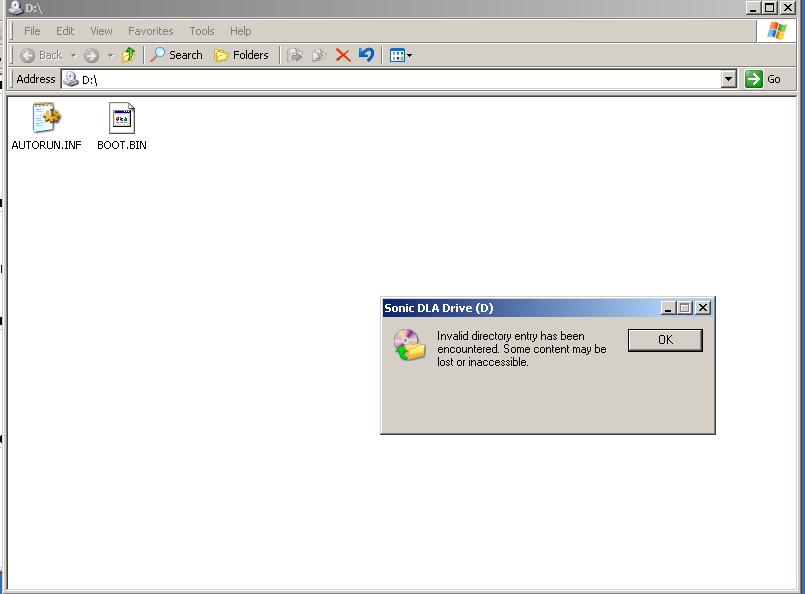Minimize the Sonic DLA Drive dialog
805x594 pixels.
(x=668, y=308)
